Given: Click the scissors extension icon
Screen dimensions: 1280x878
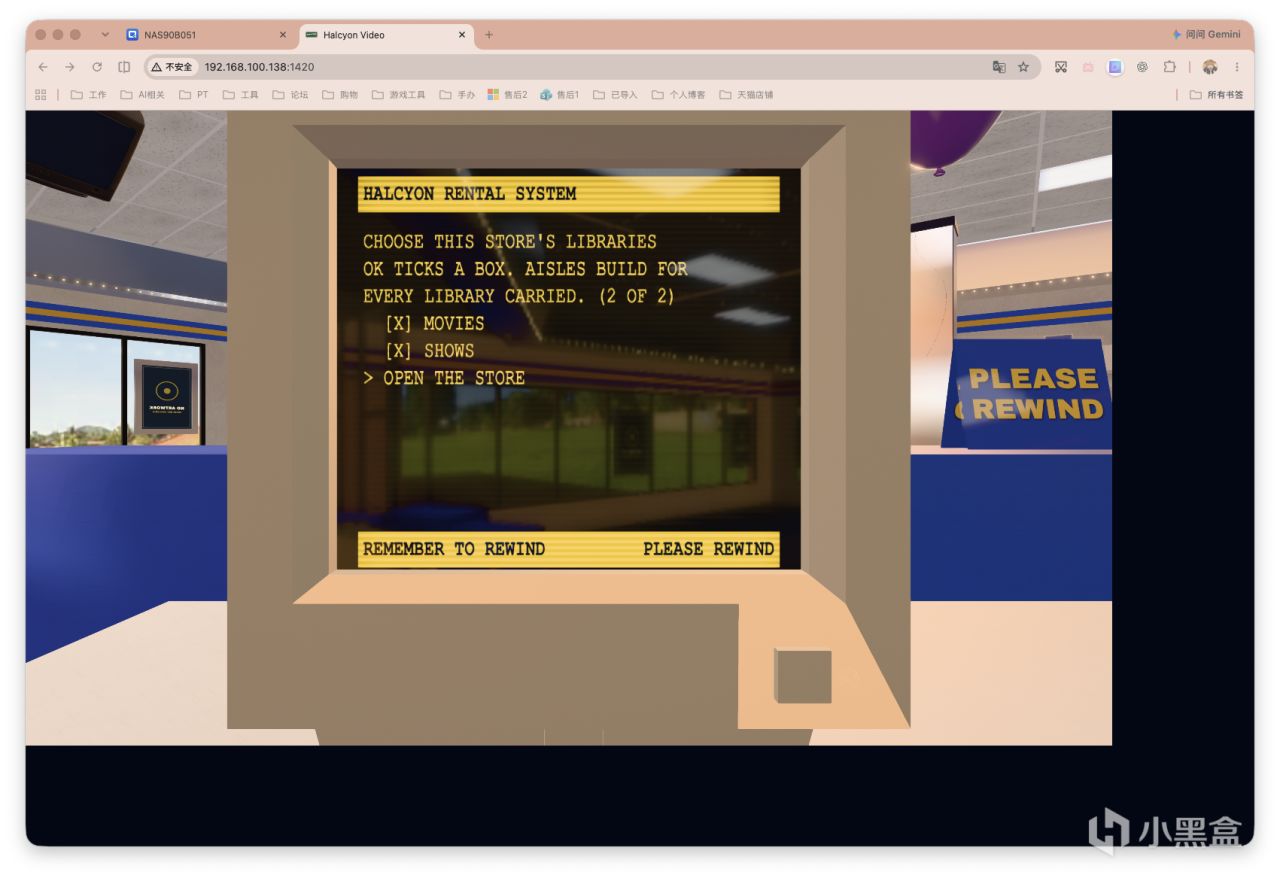Looking at the screenshot, I should [x=1061, y=67].
